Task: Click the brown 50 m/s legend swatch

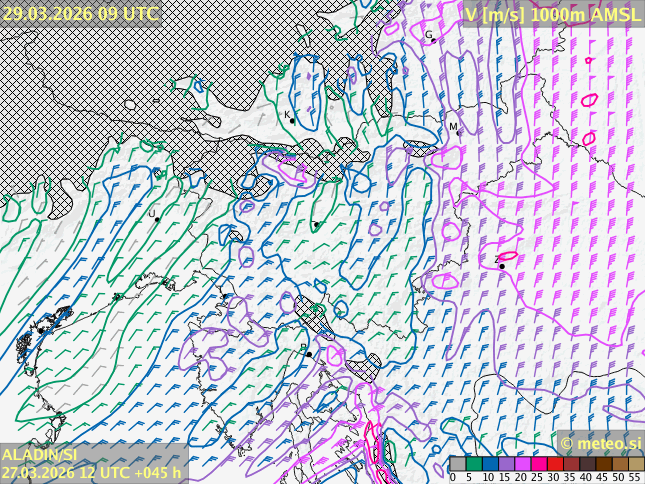Action: click(618, 463)
